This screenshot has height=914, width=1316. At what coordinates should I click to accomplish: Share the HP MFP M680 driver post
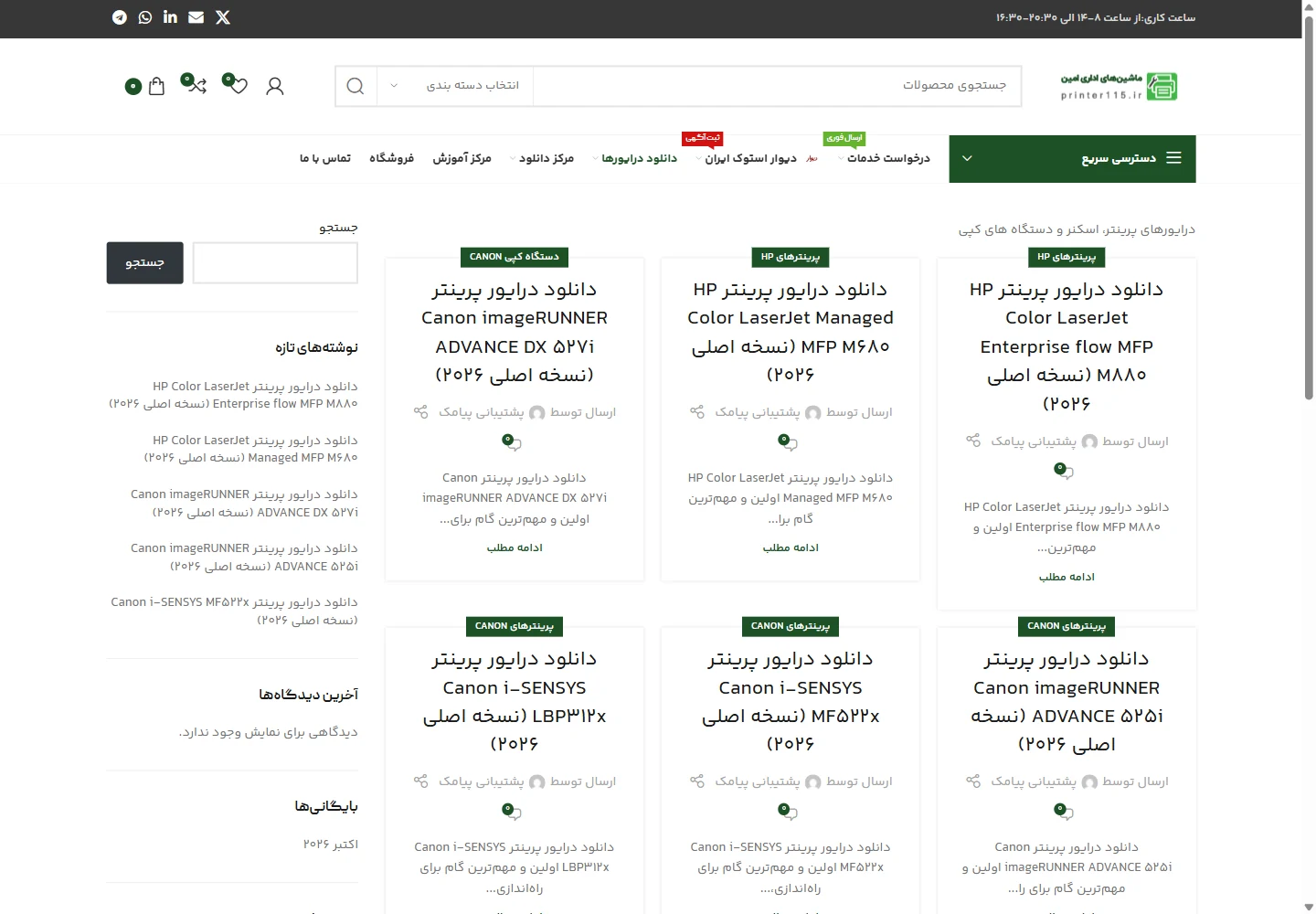pos(697,412)
